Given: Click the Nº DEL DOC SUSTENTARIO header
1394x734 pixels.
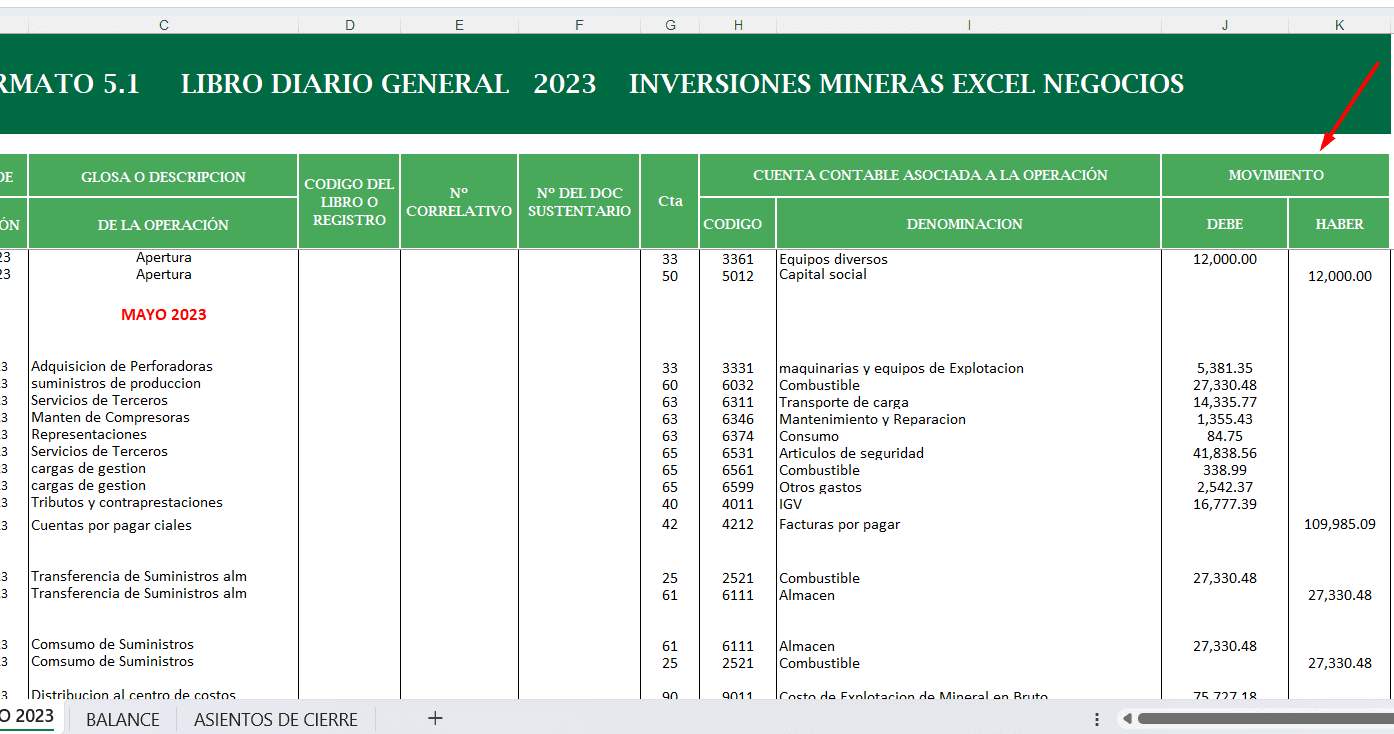Looking at the screenshot, I should coord(579,201).
